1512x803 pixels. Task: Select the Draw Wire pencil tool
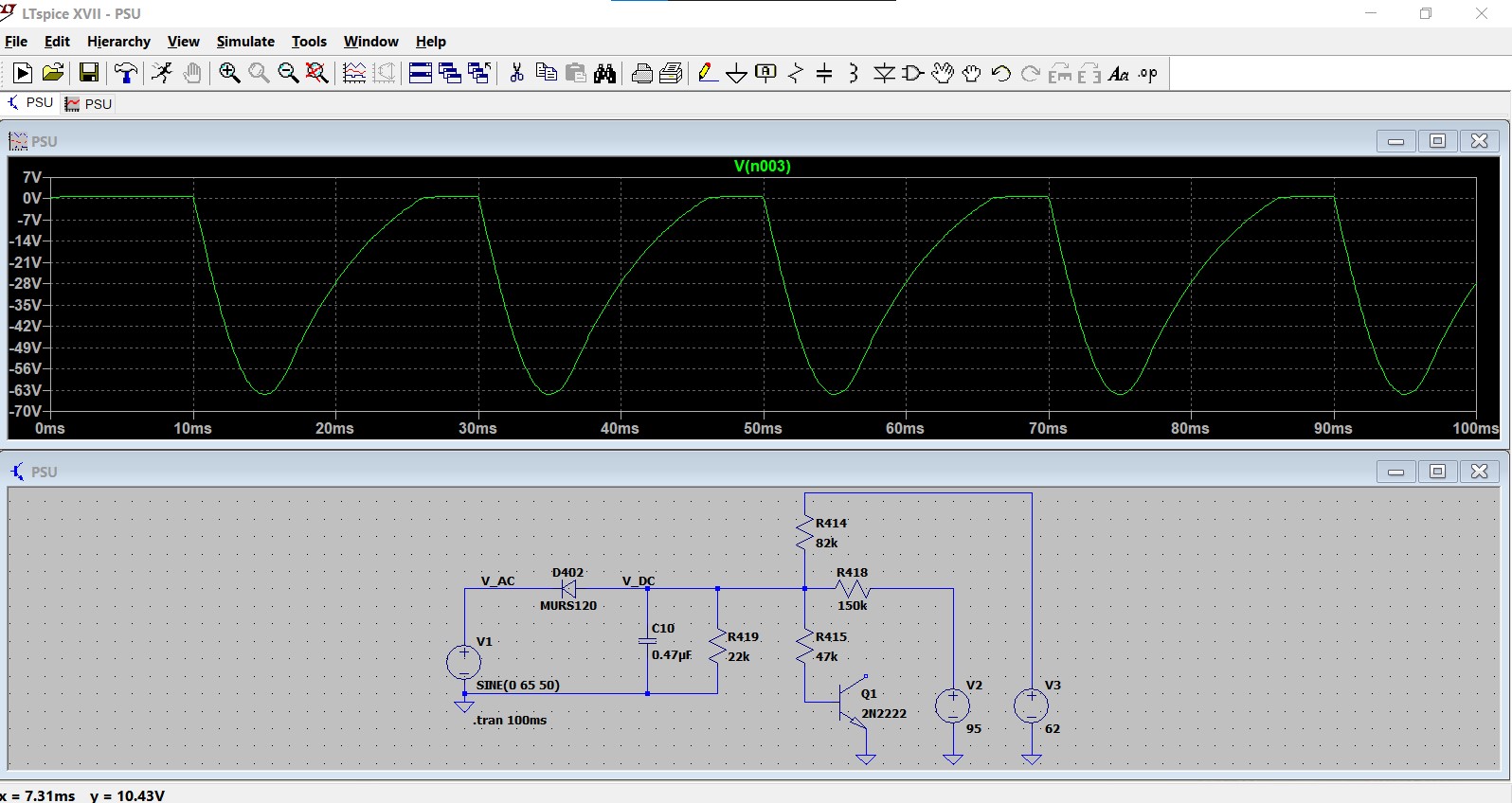(x=707, y=73)
